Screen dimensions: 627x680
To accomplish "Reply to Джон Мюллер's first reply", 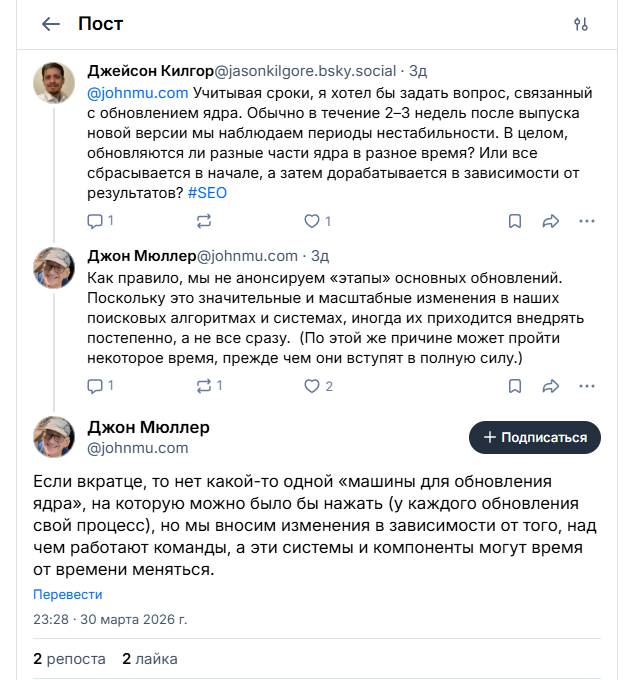I will 96,385.
